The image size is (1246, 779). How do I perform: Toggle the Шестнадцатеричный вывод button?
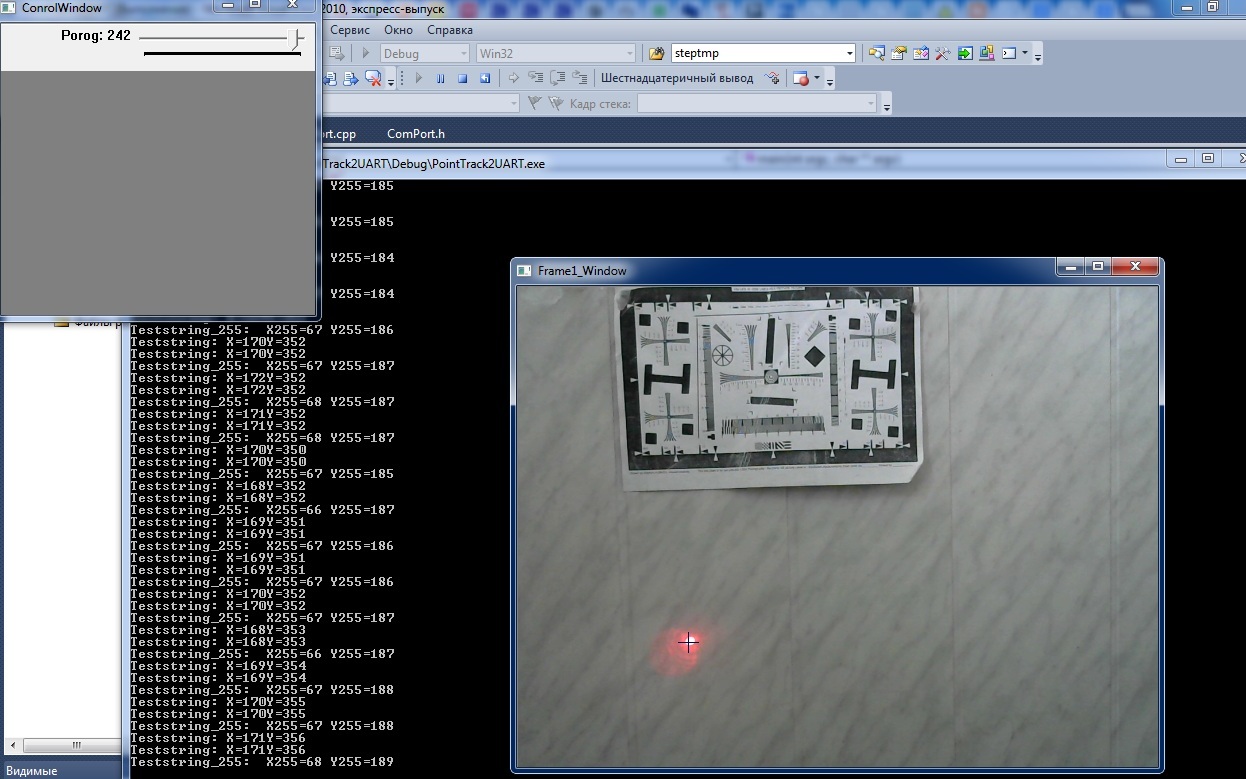[x=677, y=78]
